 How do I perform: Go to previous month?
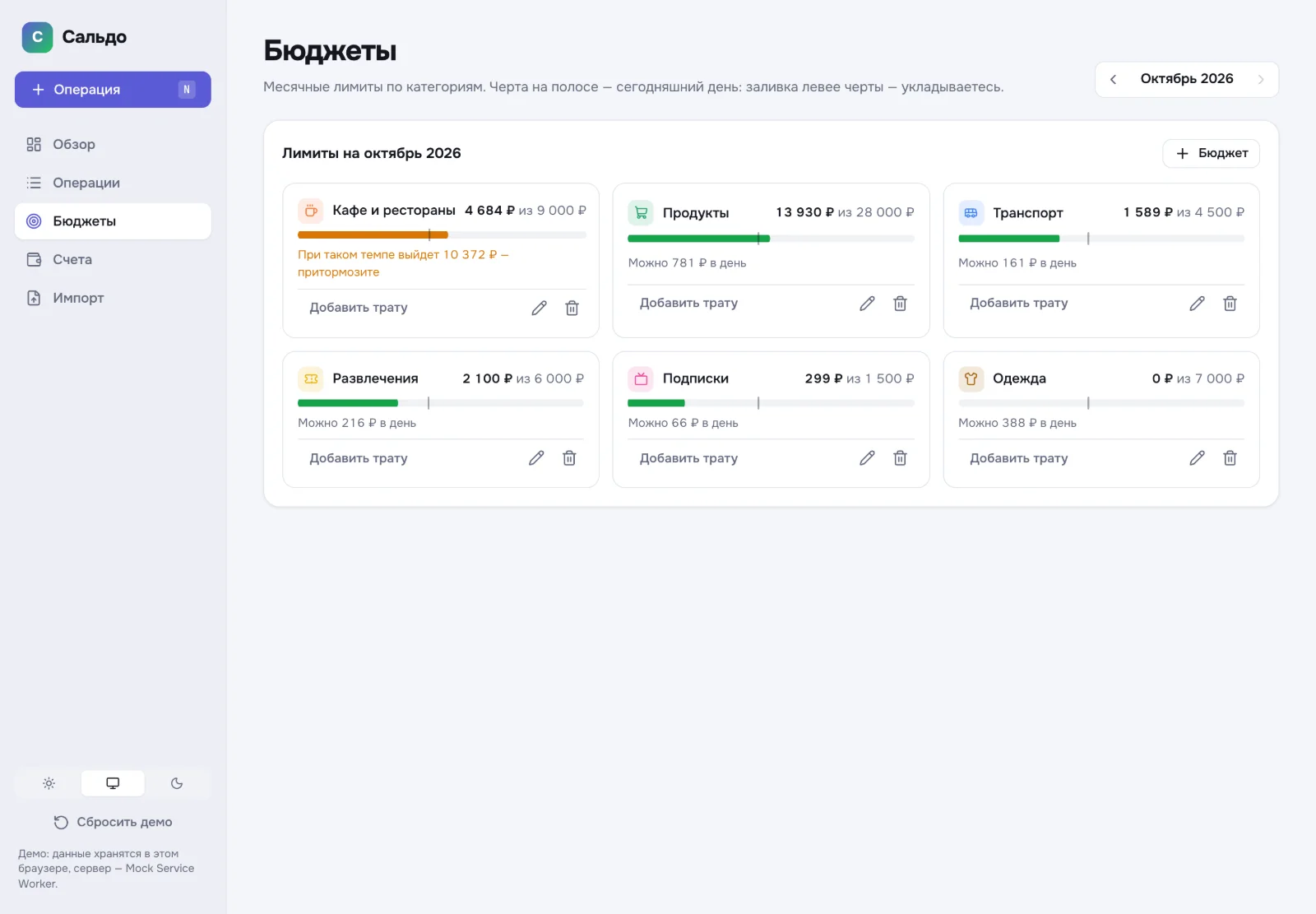point(1113,80)
